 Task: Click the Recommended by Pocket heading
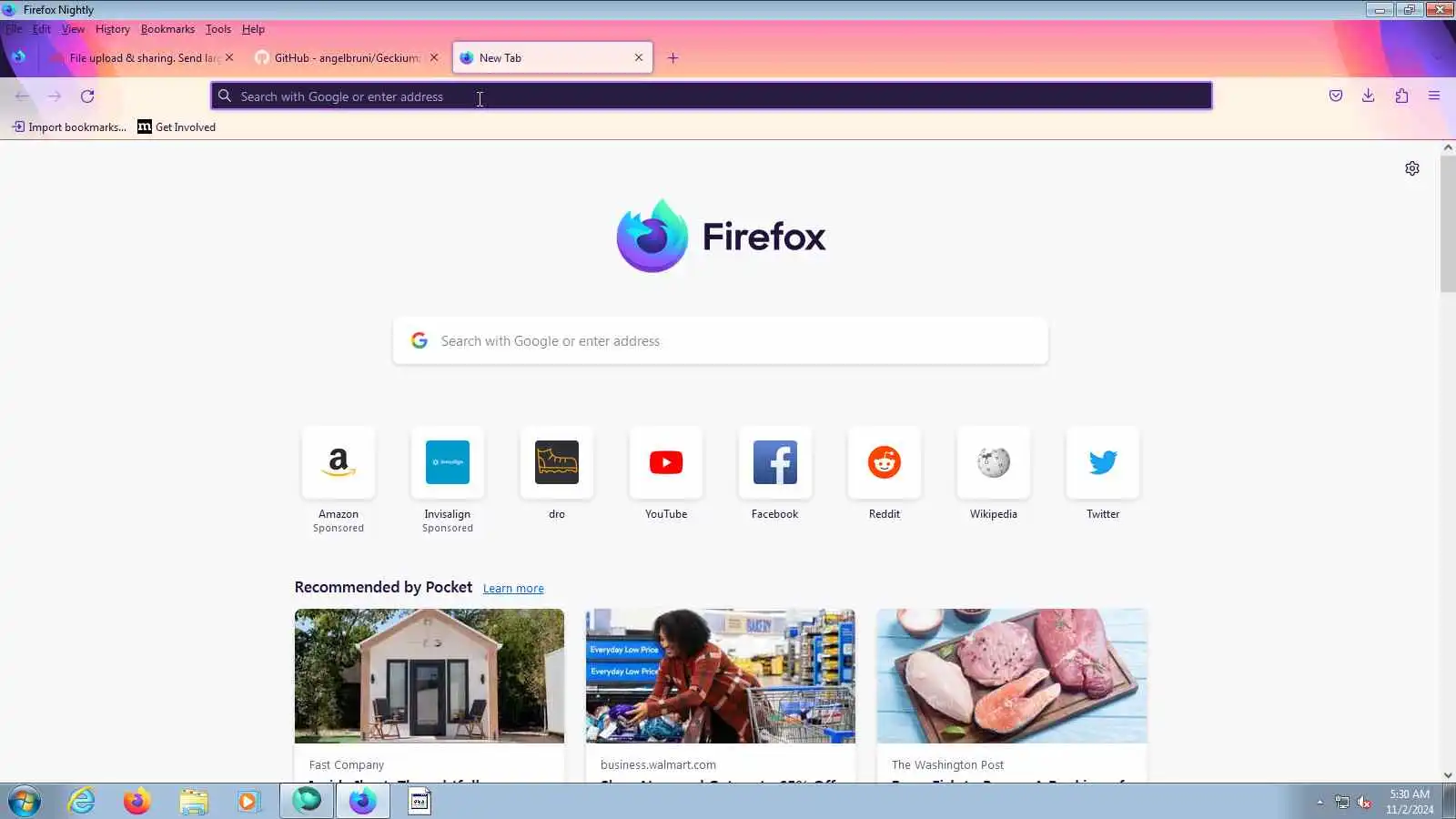(x=383, y=587)
